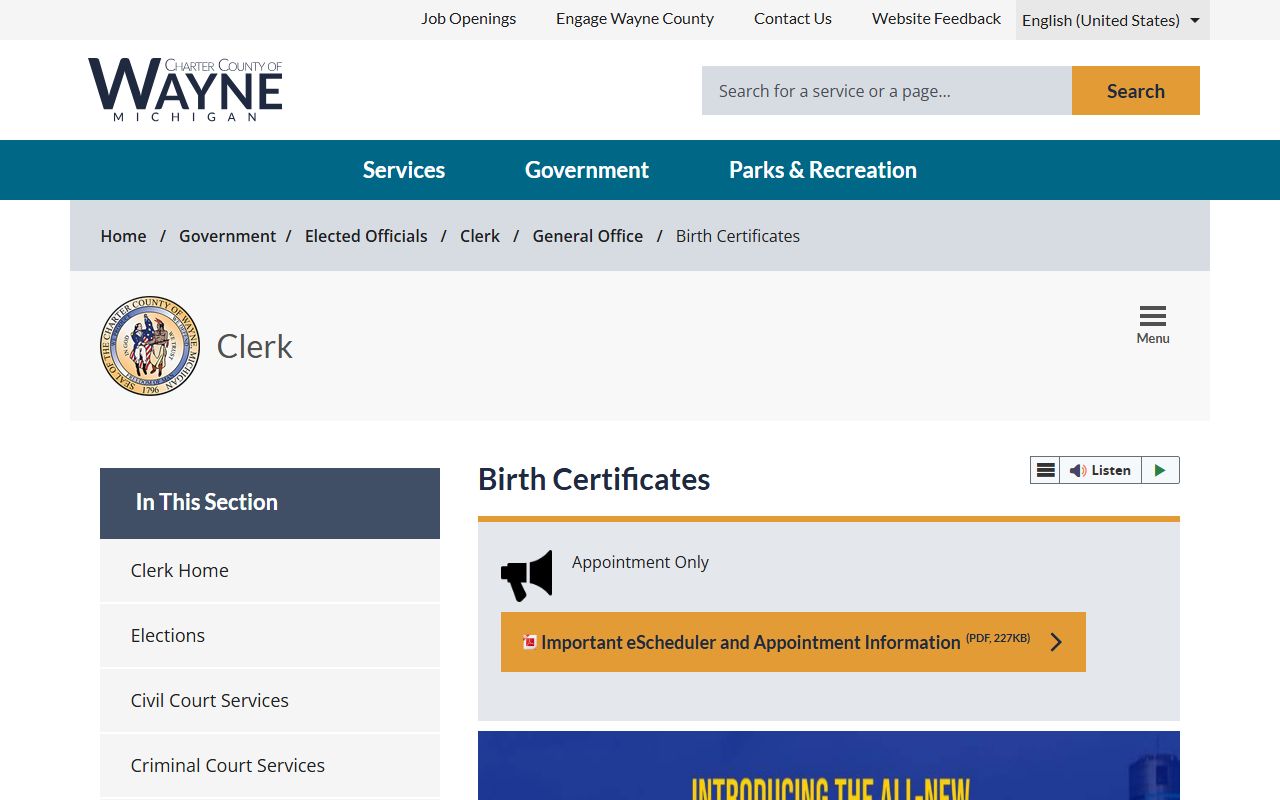Open Civil Court Services in the sidebar
The height and width of the screenshot is (800, 1280).
270,701
